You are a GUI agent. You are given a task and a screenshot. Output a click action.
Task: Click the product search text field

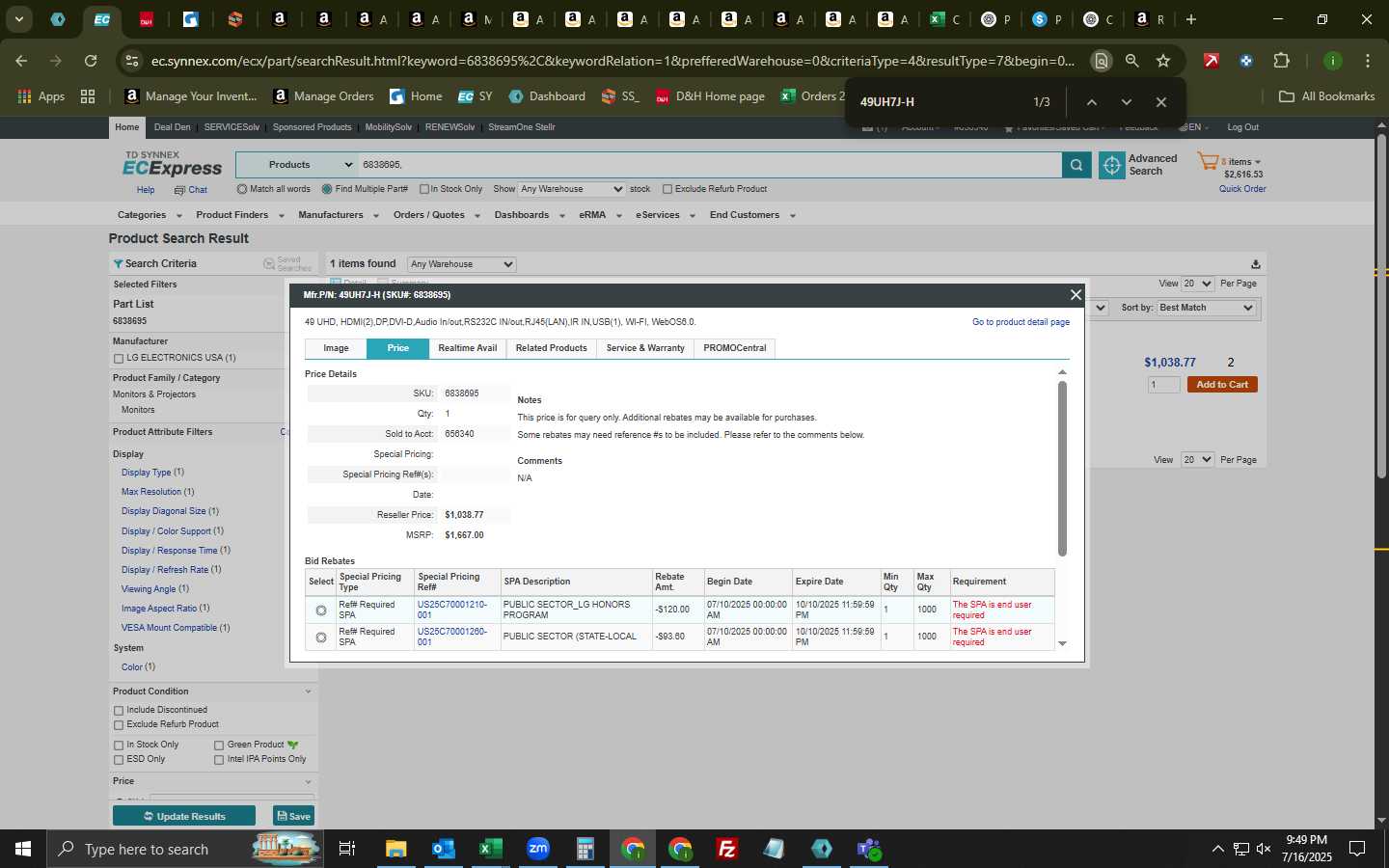[710, 165]
